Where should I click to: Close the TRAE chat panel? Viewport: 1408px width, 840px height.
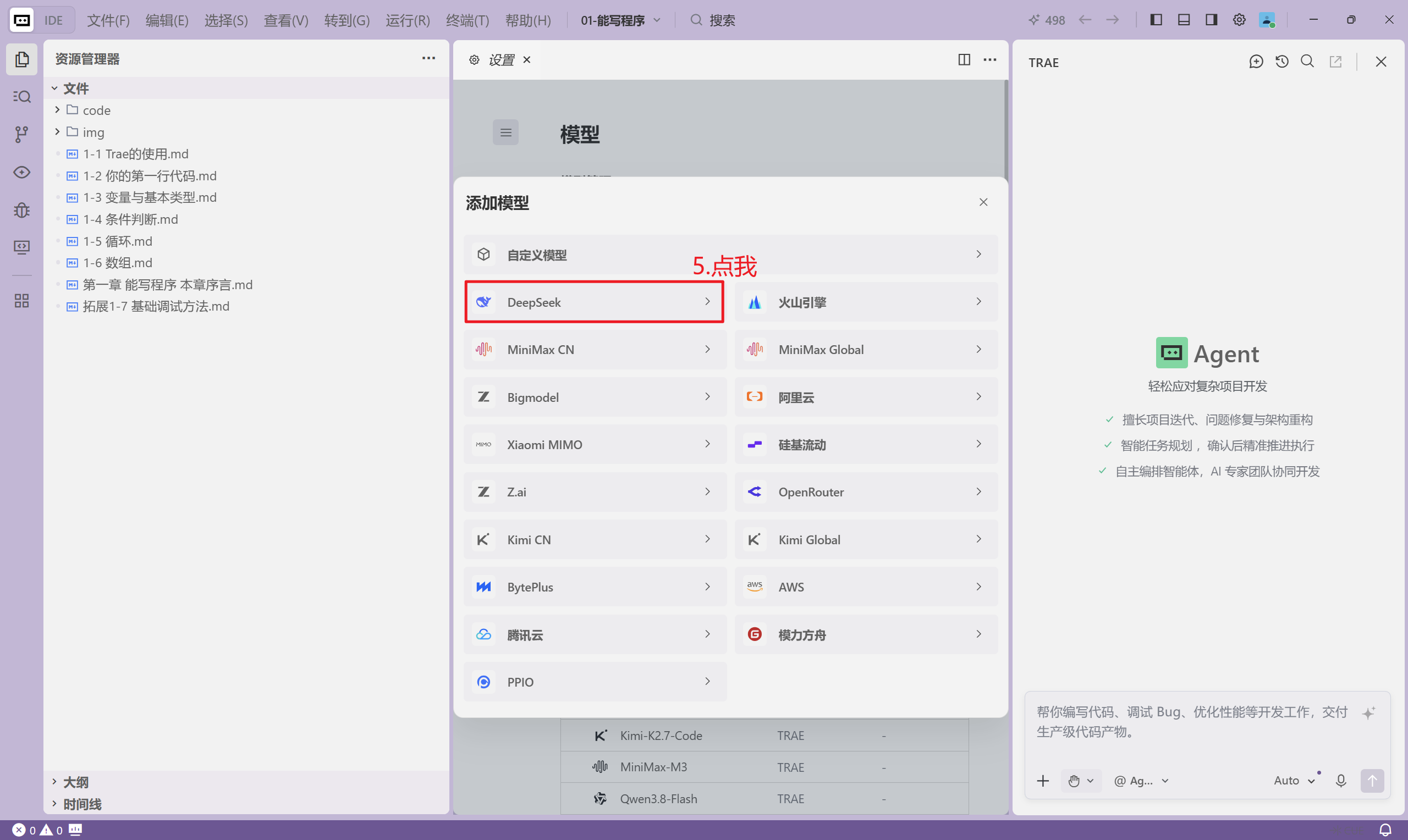(1381, 62)
